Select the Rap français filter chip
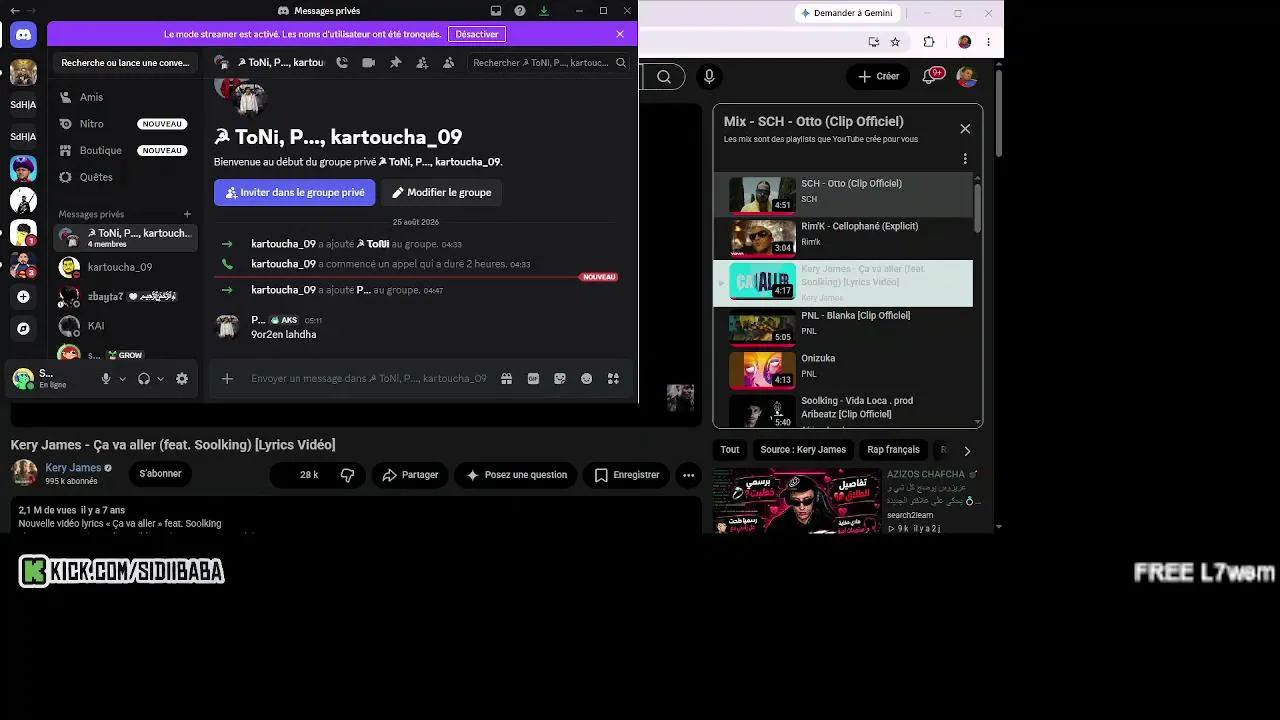1280x720 pixels. [893, 450]
